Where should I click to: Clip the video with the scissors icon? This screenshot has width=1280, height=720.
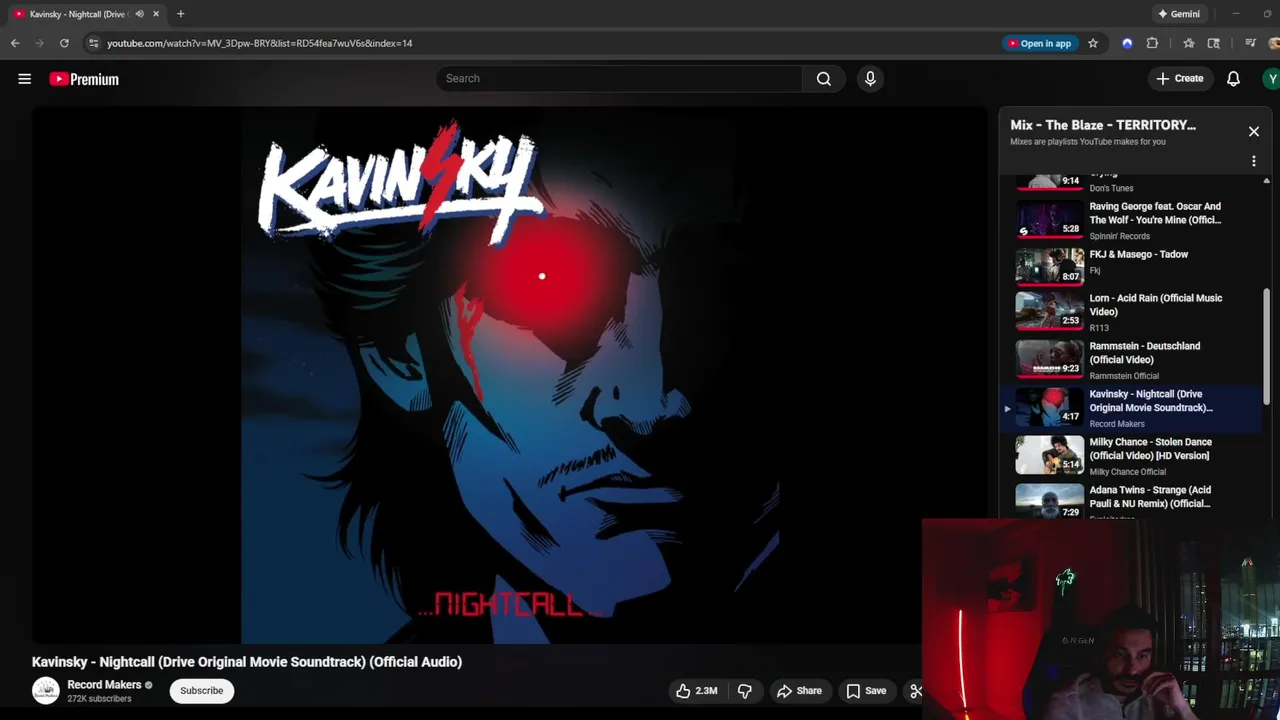pyautogui.click(x=914, y=691)
